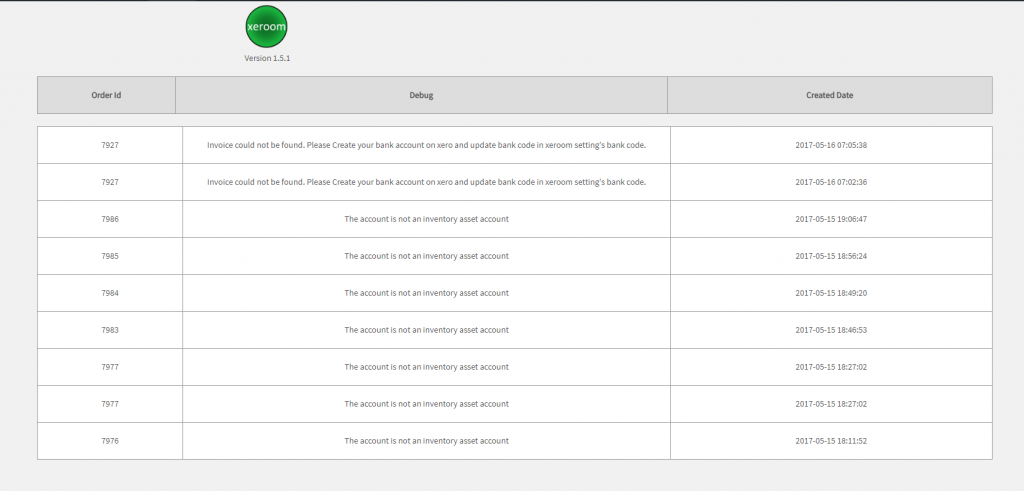
Task: Click the date 2017-05-15 18:56:24
Action: [x=831, y=256]
